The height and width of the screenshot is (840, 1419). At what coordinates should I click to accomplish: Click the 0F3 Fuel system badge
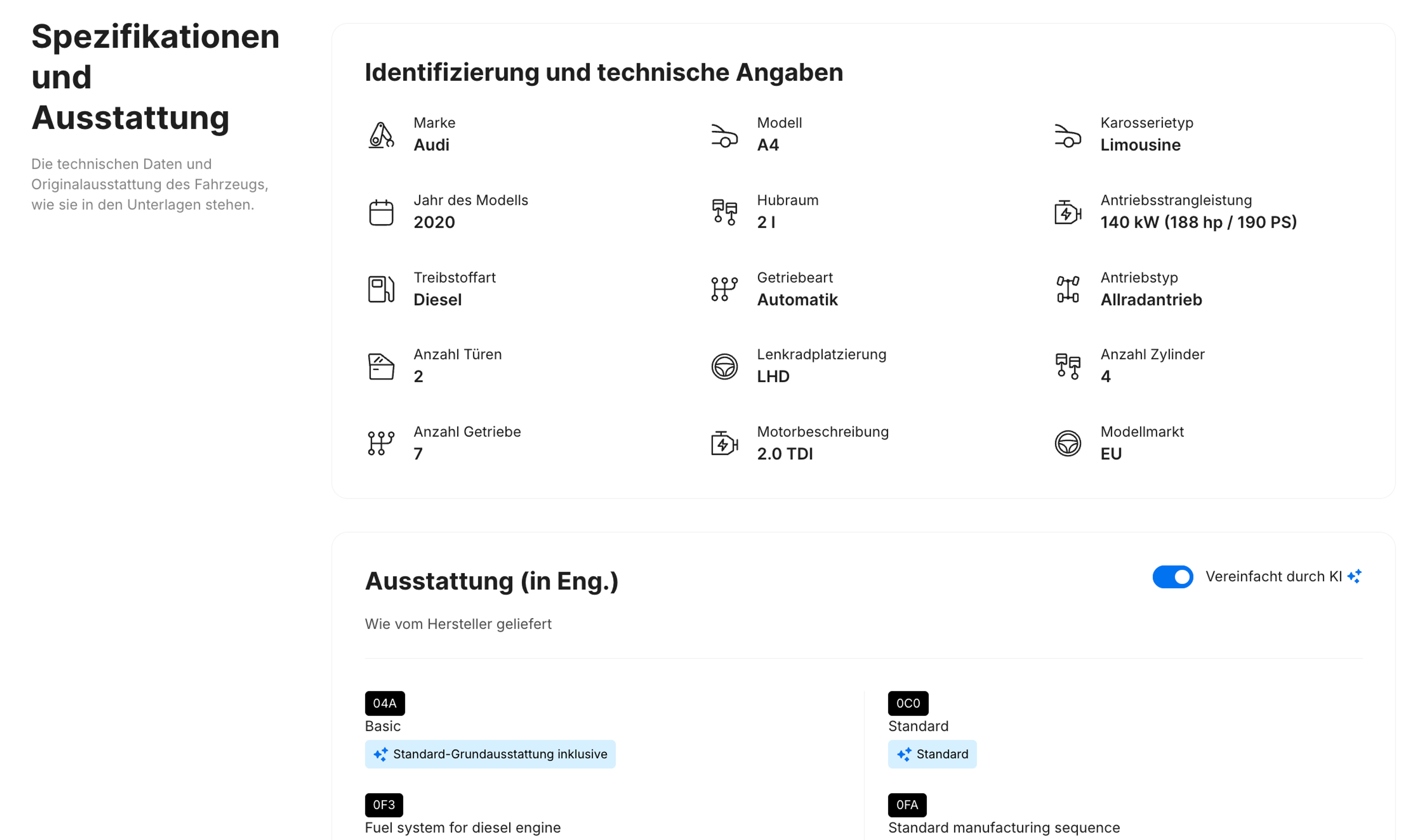click(384, 805)
